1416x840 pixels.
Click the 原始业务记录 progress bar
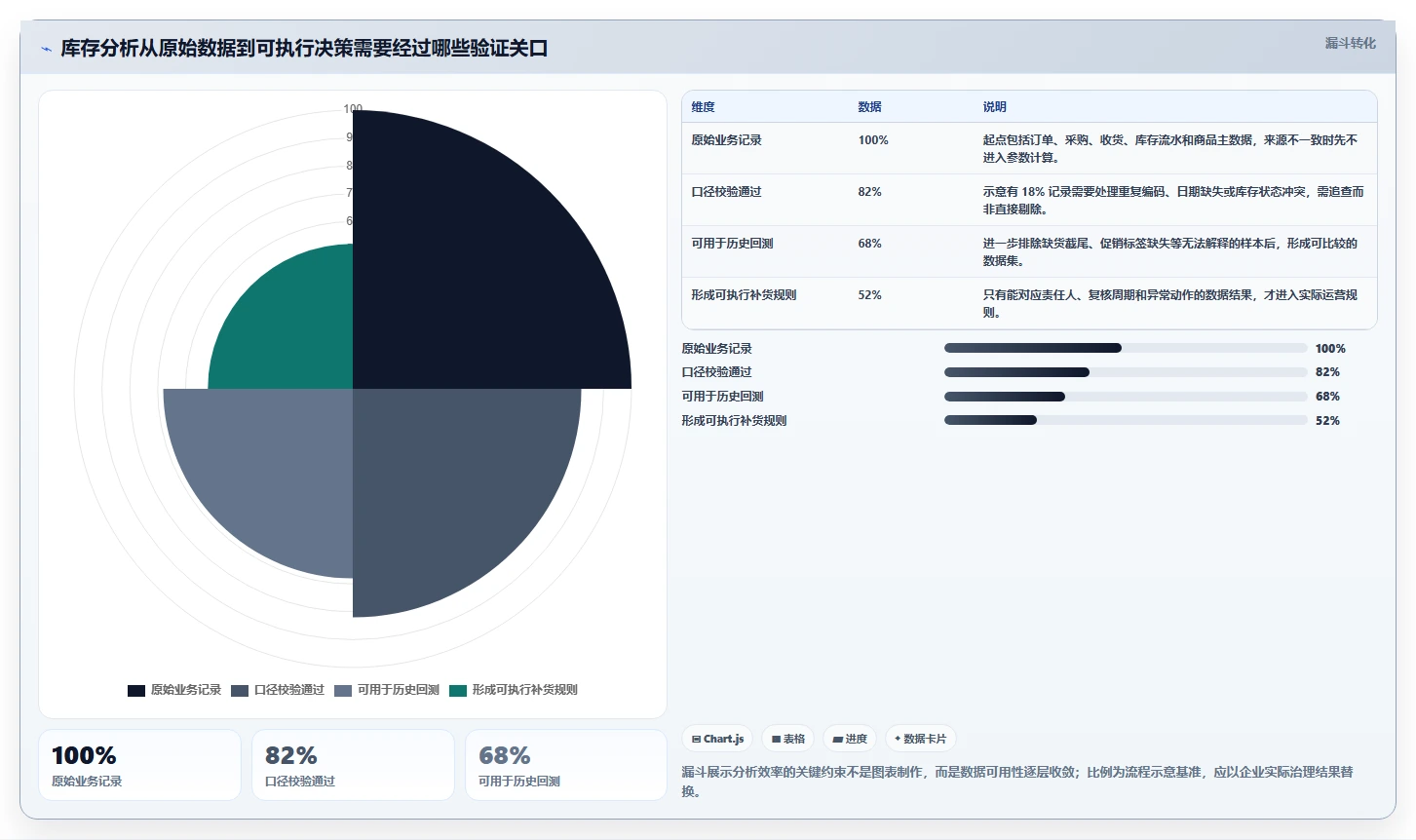tap(1126, 348)
